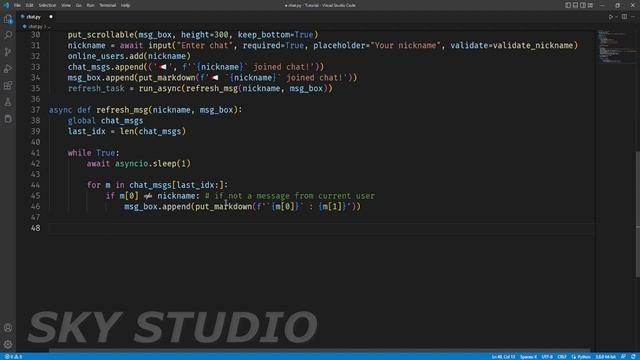The width and height of the screenshot is (640, 360).
Task: Toggle Panel visibility from title bar
Action: (575, 5)
